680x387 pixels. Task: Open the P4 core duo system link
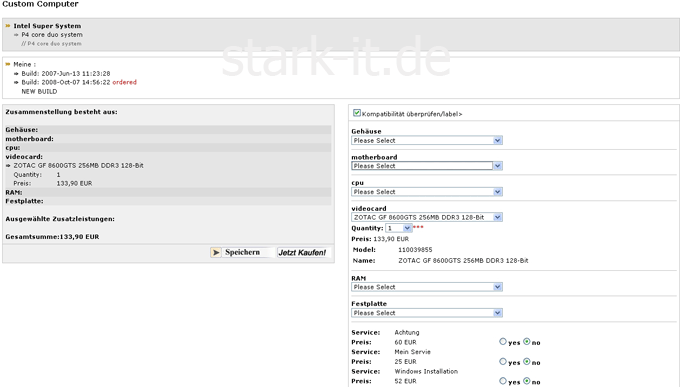point(52,35)
